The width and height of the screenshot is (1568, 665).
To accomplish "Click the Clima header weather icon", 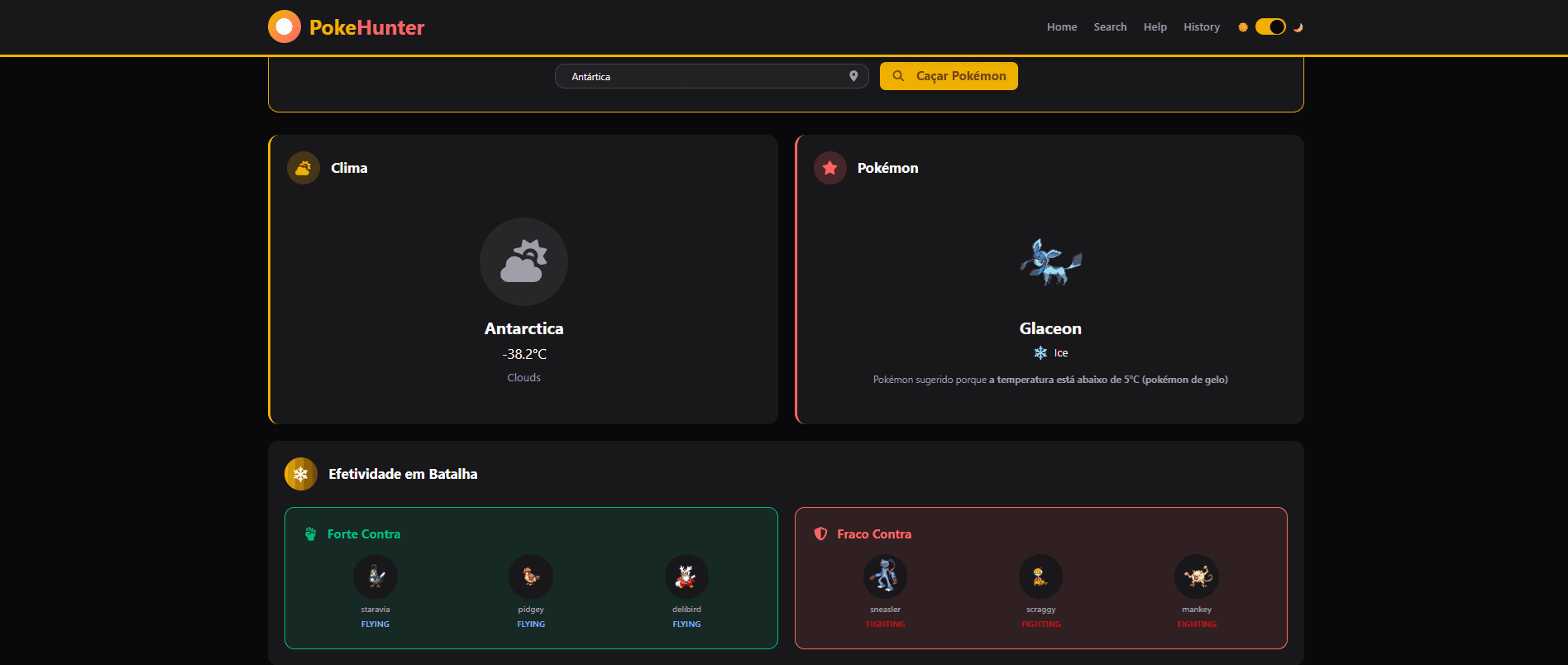I will (304, 168).
